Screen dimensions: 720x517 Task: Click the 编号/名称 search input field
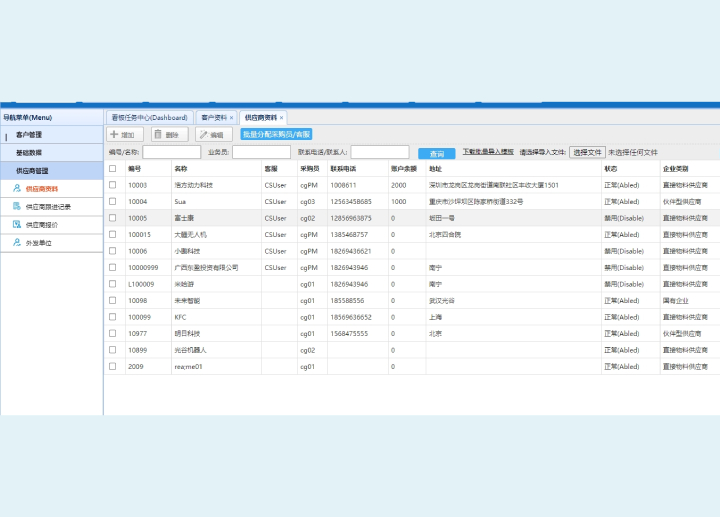[171, 152]
